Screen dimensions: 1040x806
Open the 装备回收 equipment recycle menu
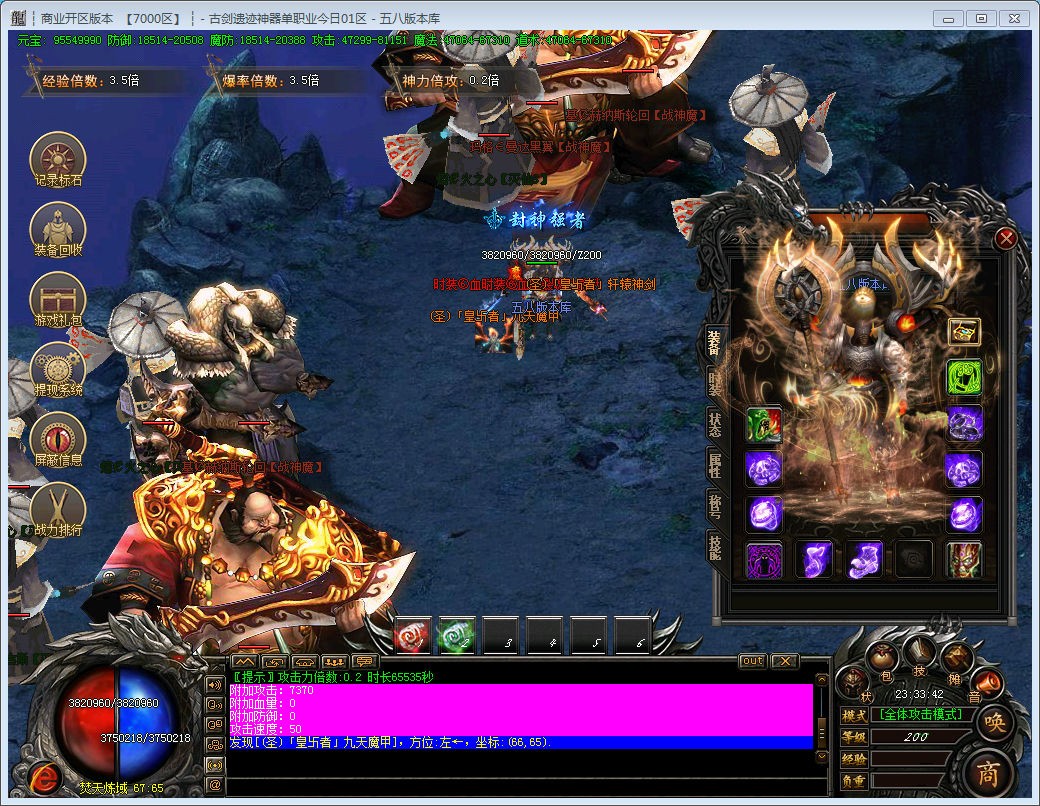[58, 230]
